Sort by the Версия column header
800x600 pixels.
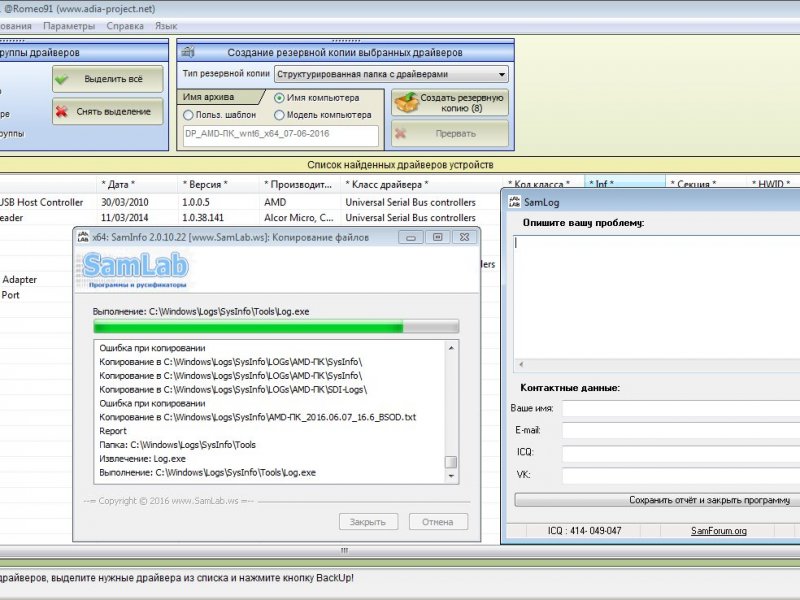(x=219, y=184)
